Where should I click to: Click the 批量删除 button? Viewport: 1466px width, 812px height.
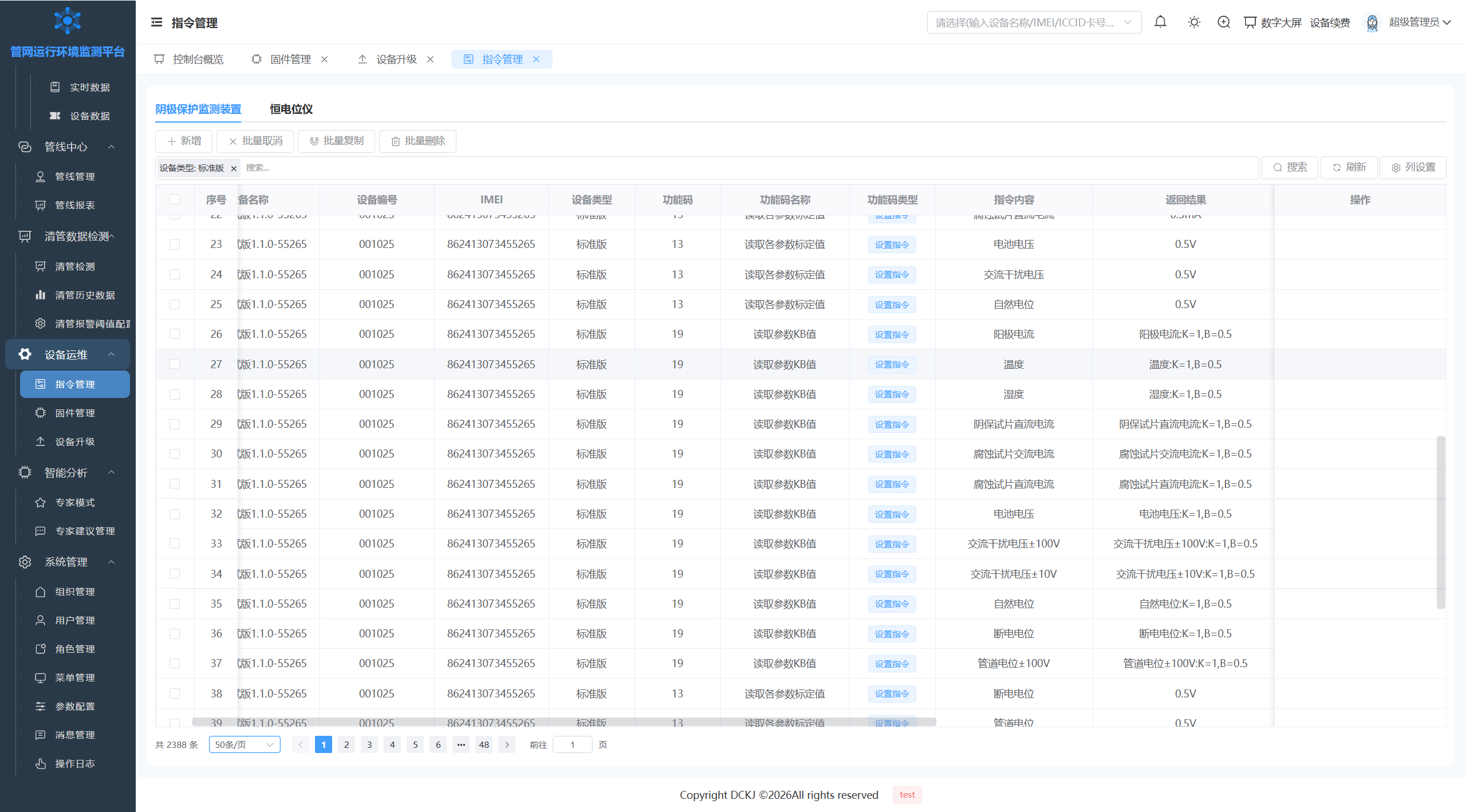point(417,141)
